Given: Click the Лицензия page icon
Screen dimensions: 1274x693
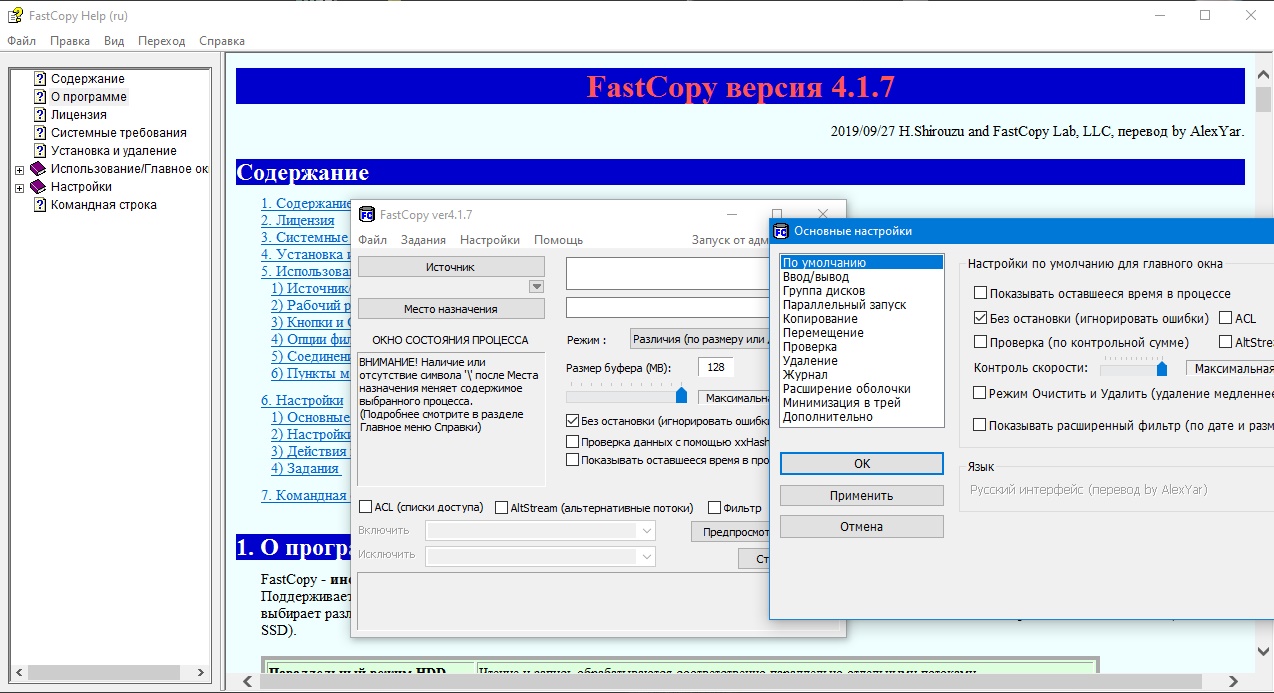Looking at the screenshot, I should [40, 115].
